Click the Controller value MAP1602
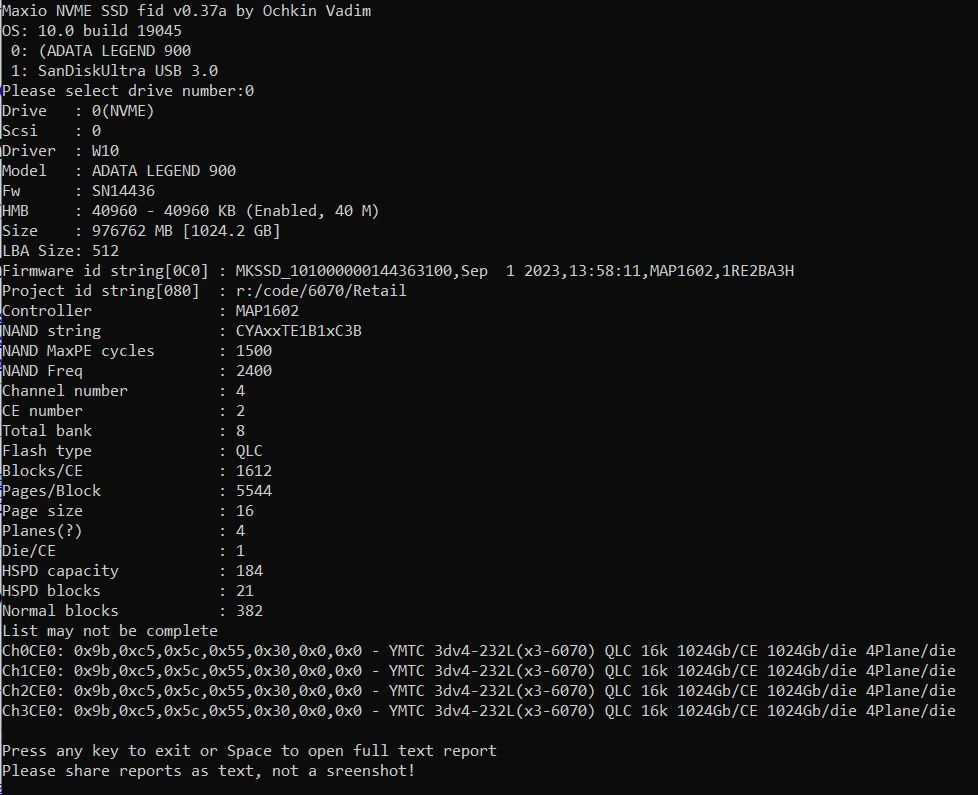Screen dimensions: 978x795 pos(267,311)
